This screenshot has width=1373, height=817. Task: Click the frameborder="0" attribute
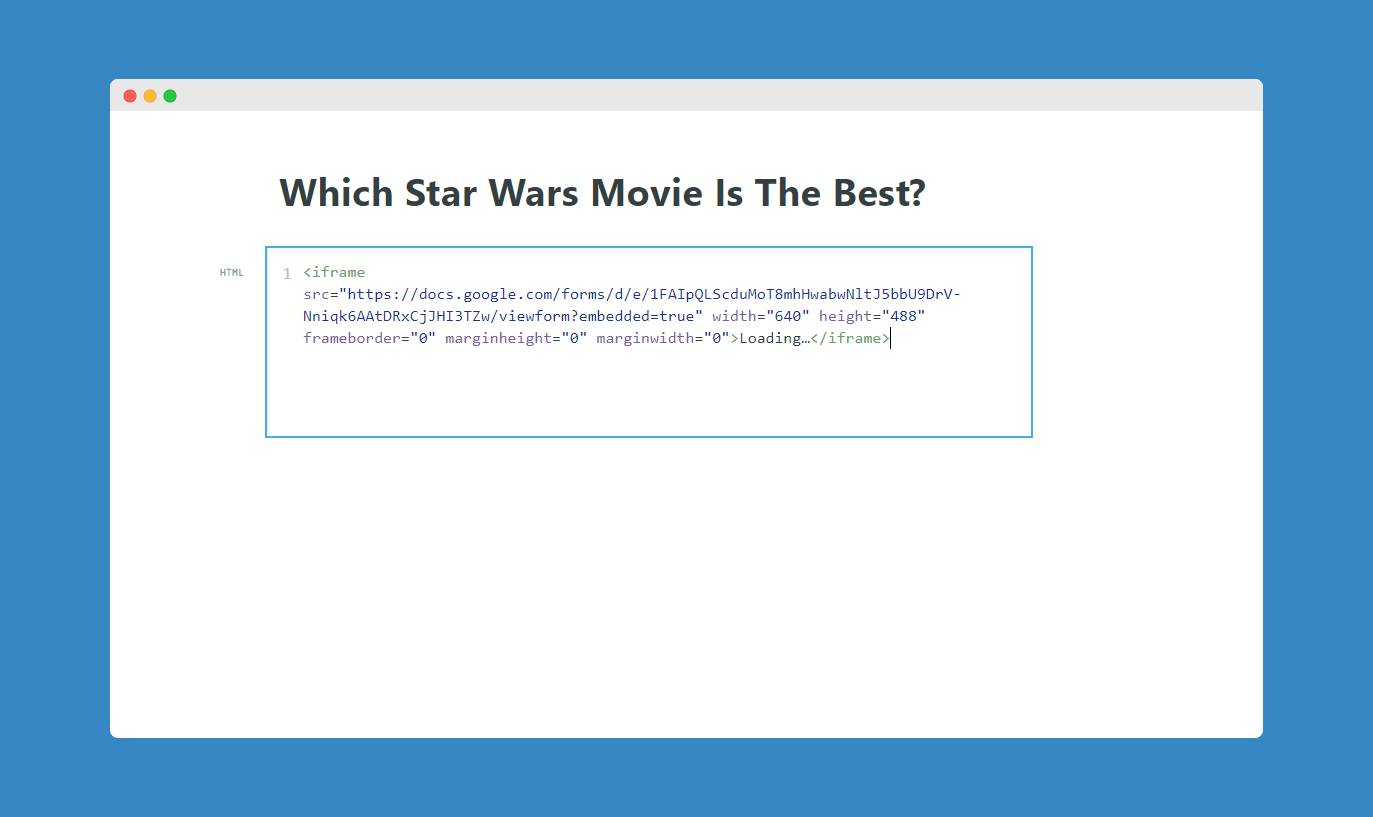click(370, 338)
